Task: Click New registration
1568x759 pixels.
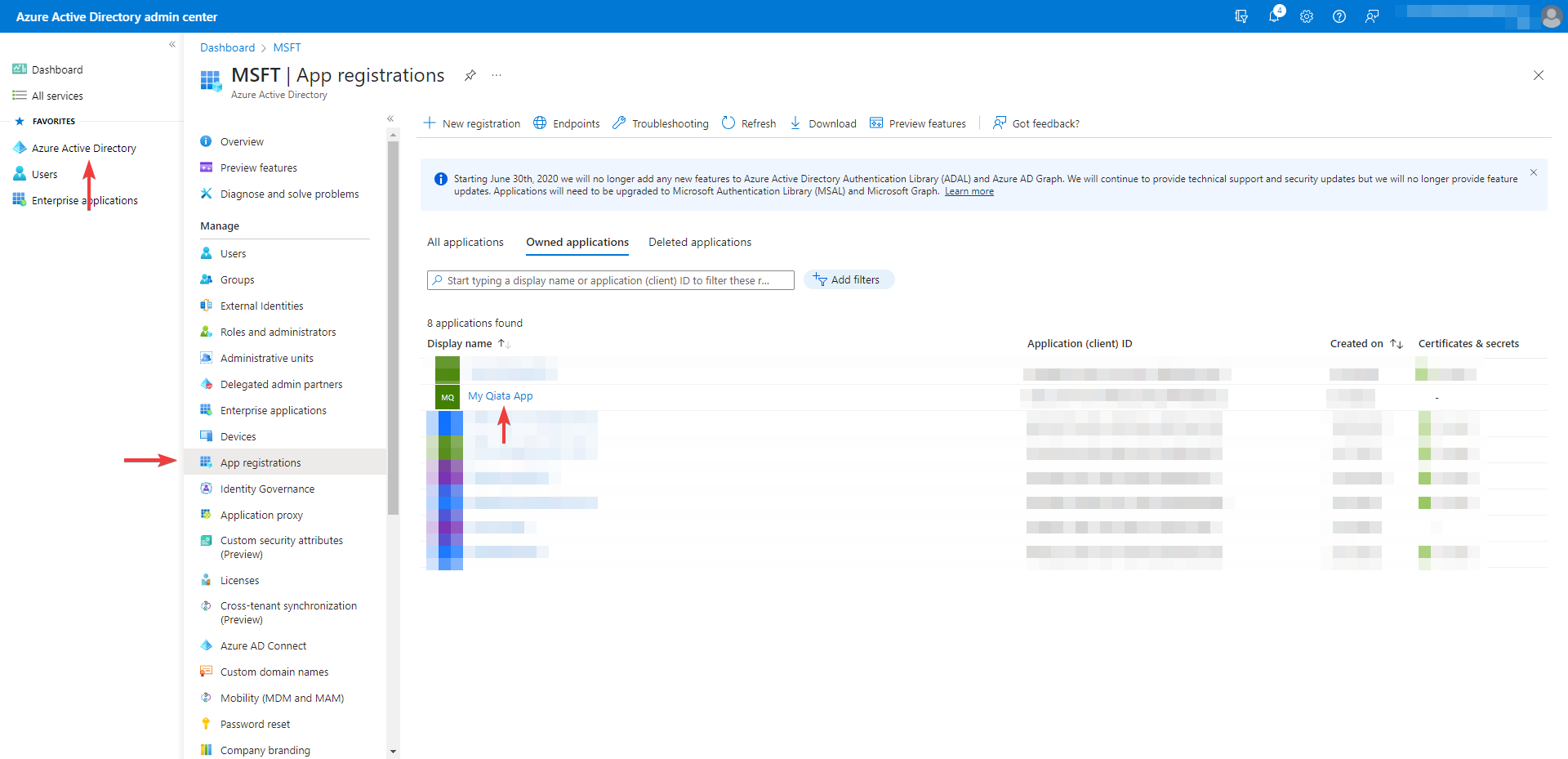Action: coord(472,123)
